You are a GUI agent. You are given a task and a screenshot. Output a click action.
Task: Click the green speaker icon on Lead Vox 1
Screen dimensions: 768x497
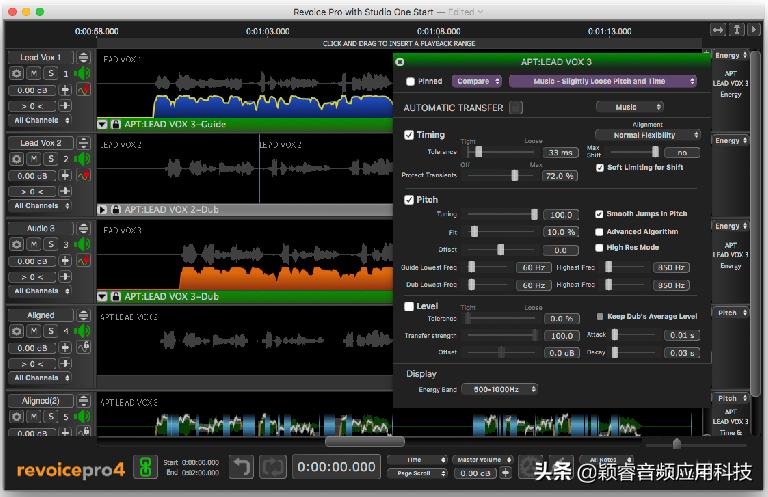coord(82,74)
